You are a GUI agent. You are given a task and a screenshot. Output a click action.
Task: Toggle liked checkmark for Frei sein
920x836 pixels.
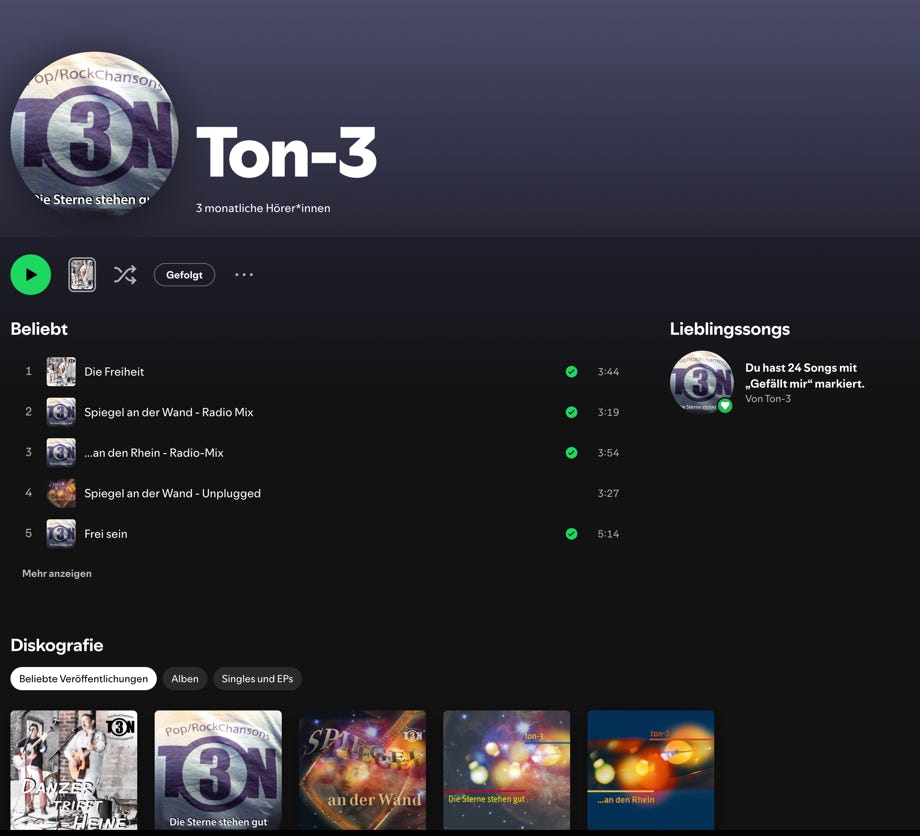571,534
